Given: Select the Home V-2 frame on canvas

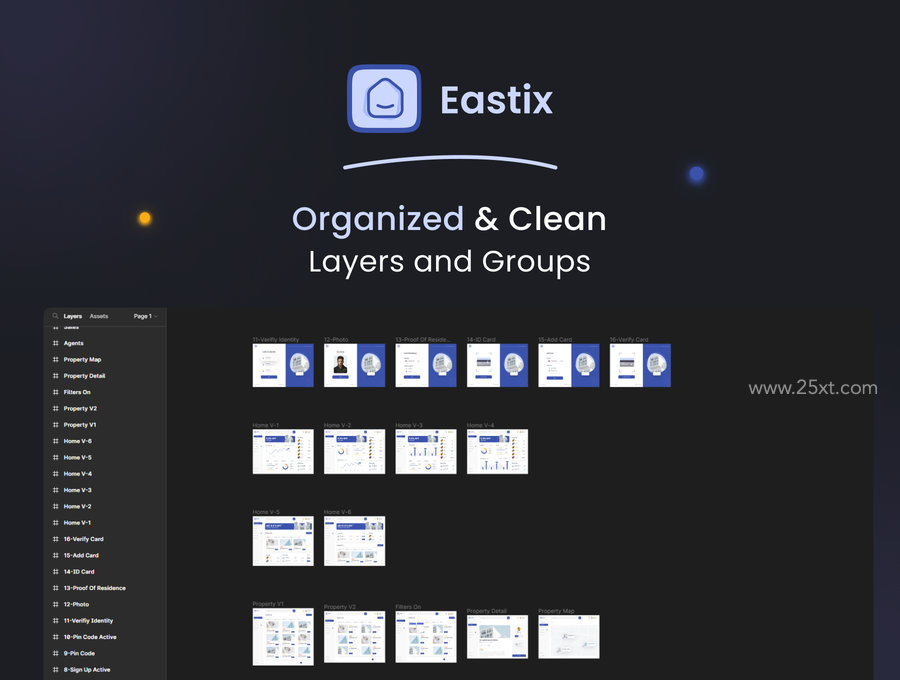Looking at the screenshot, I should [x=355, y=452].
